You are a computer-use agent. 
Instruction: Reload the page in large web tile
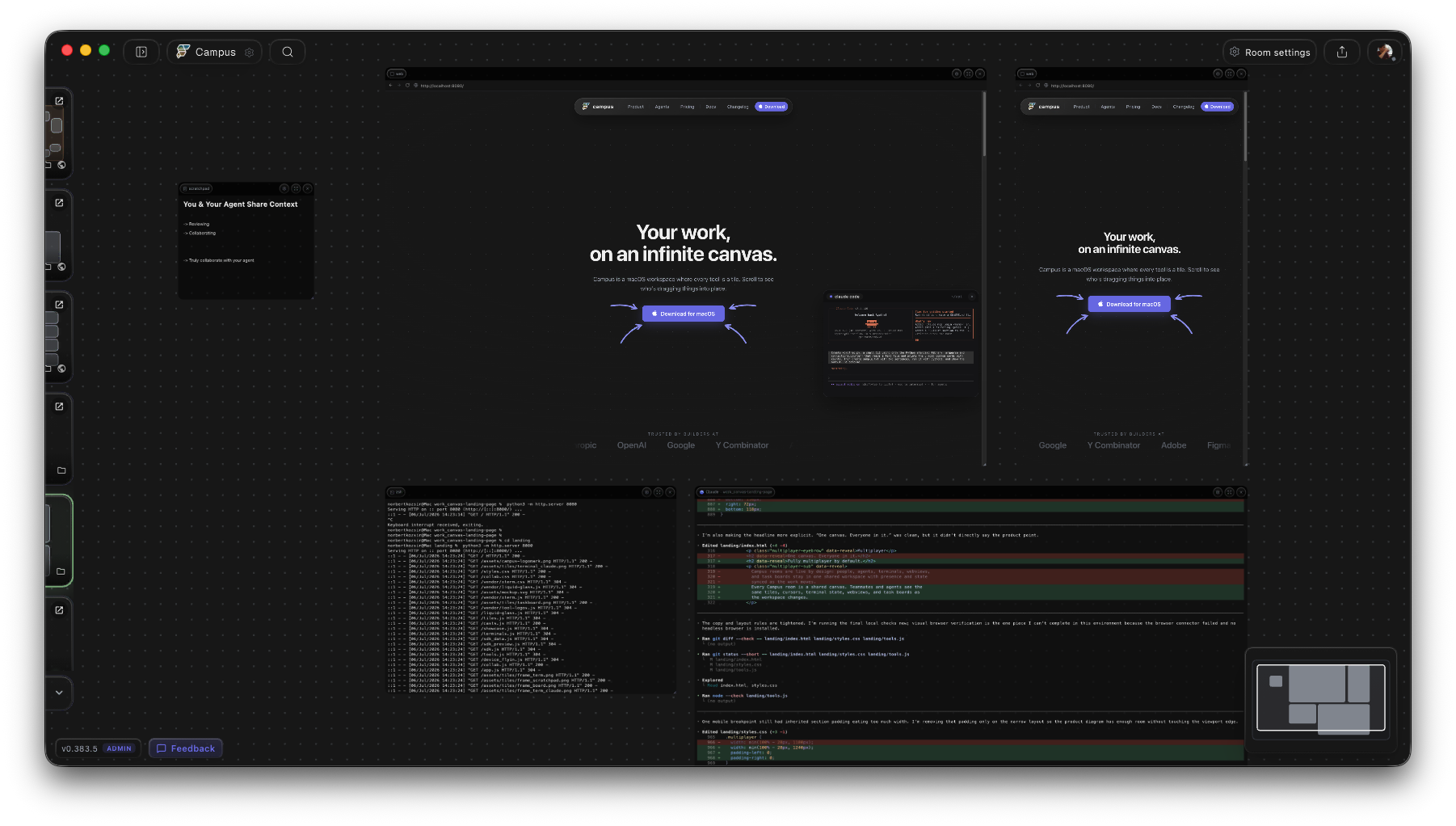[408, 85]
